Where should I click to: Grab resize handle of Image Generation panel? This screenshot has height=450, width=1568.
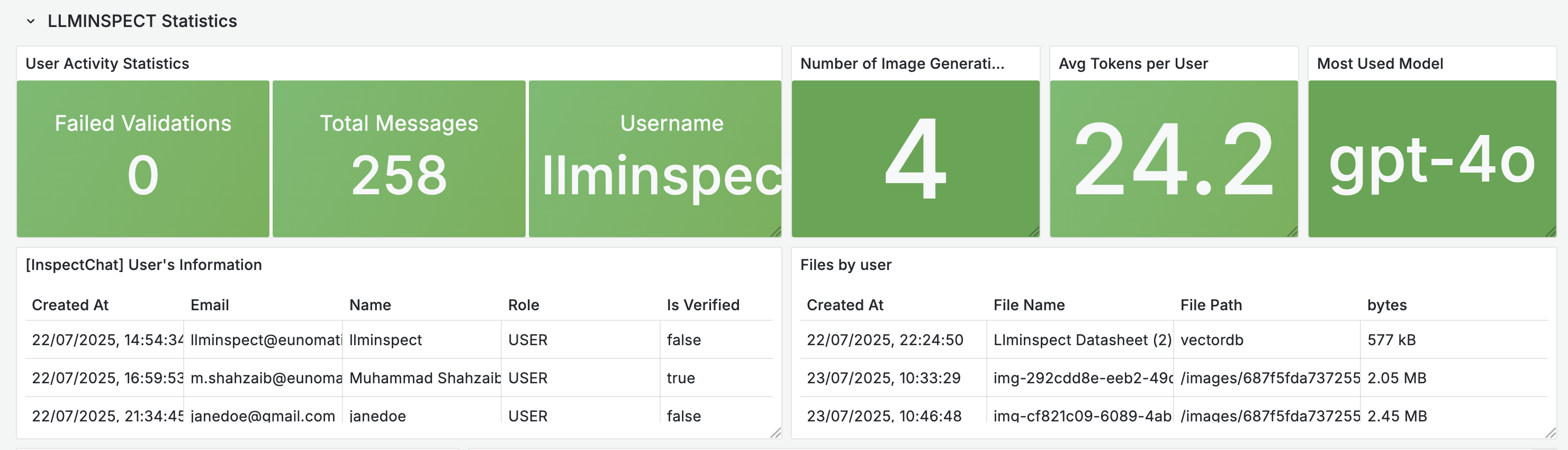[x=1033, y=231]
